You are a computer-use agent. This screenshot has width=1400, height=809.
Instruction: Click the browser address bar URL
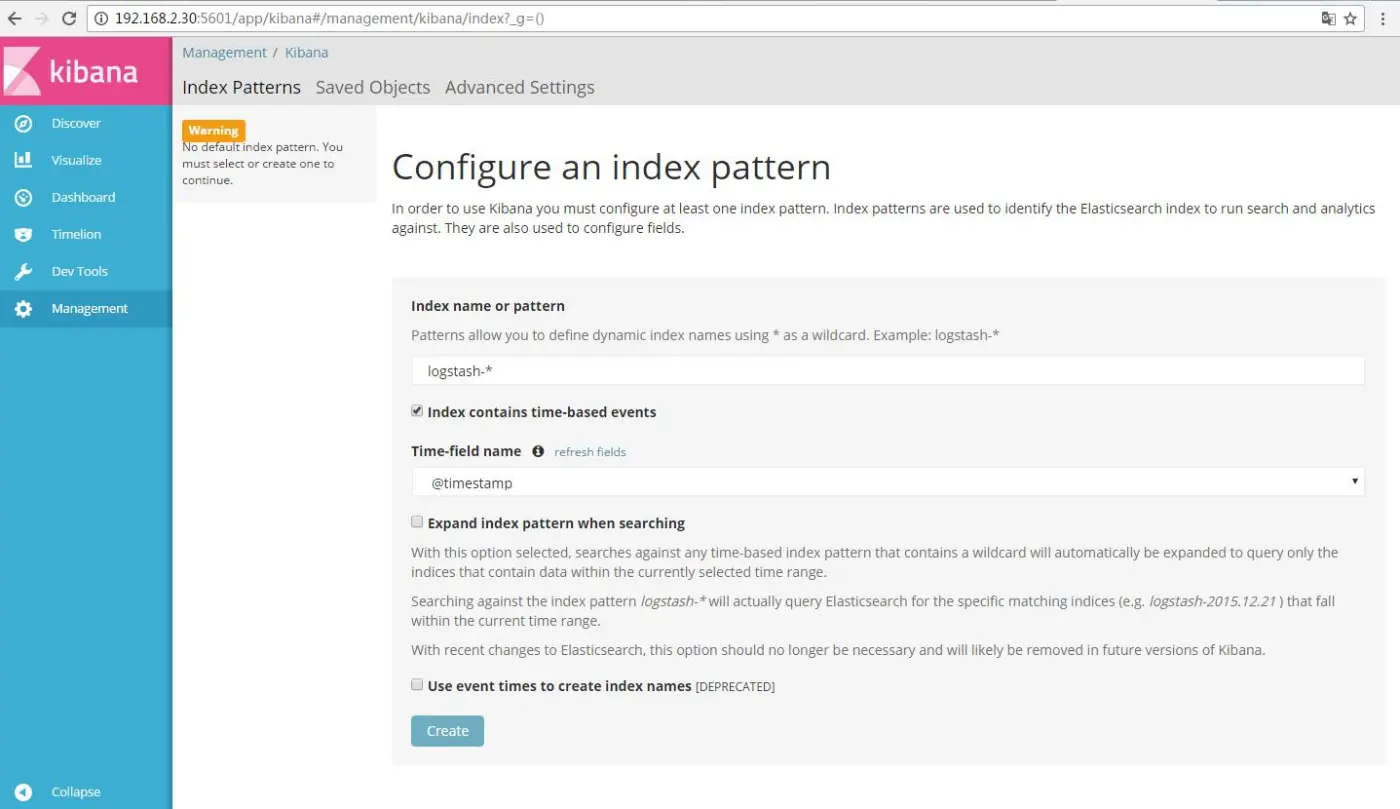(329, 18)
